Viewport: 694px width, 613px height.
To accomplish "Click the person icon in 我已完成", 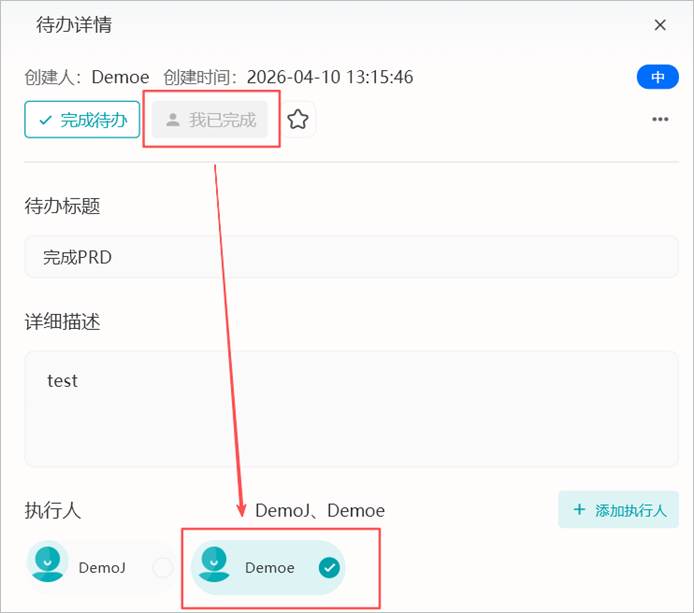I will pos(173,120).
